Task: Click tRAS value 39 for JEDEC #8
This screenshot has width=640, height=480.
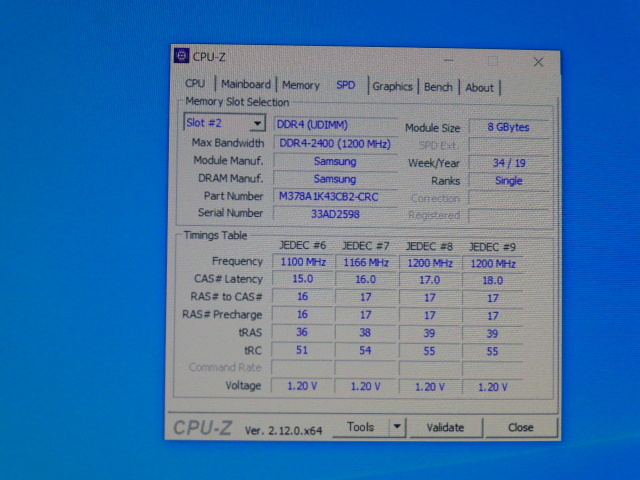Action: (x=429, y=333)
